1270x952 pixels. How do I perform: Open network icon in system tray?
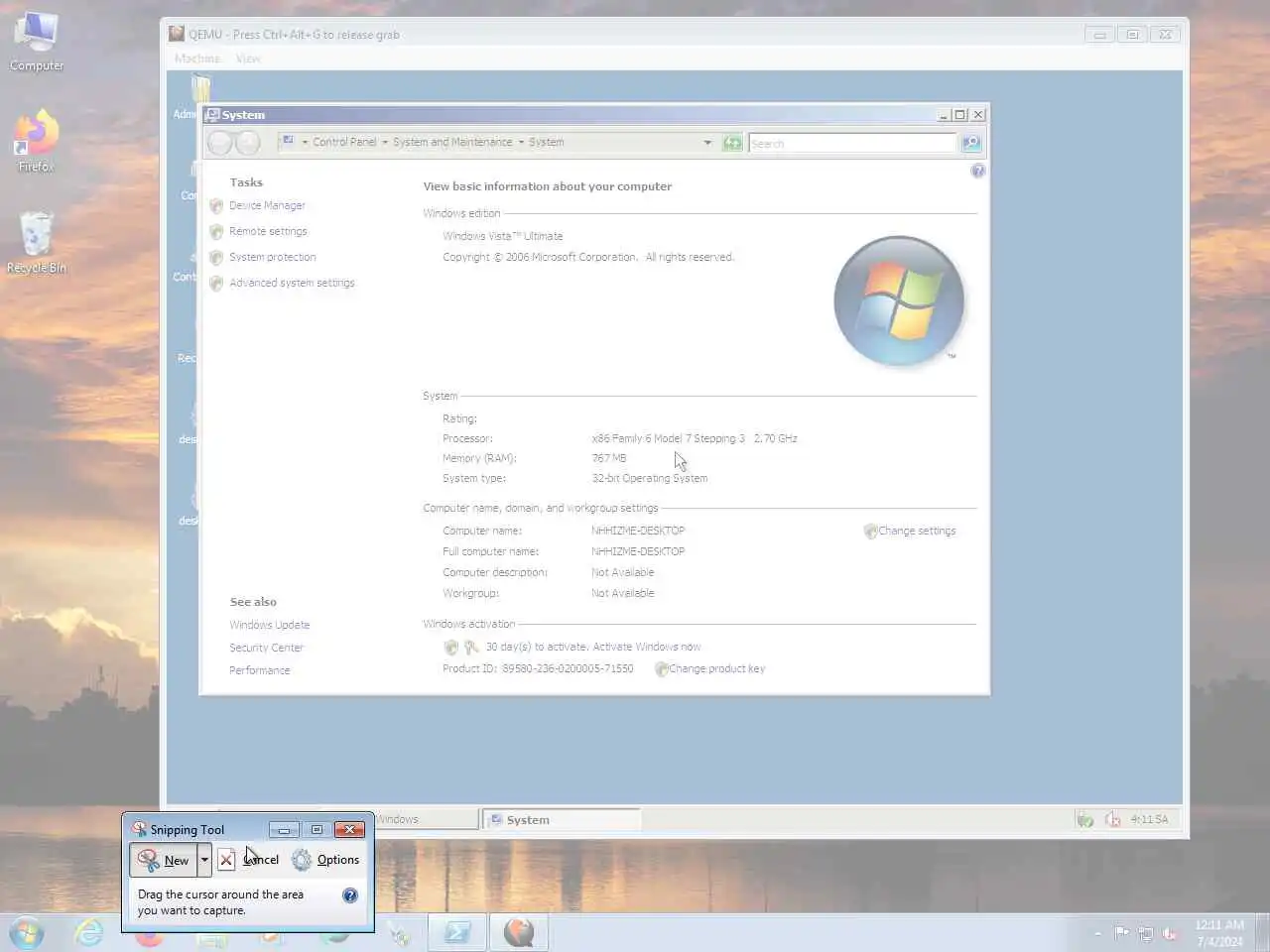1146,933
